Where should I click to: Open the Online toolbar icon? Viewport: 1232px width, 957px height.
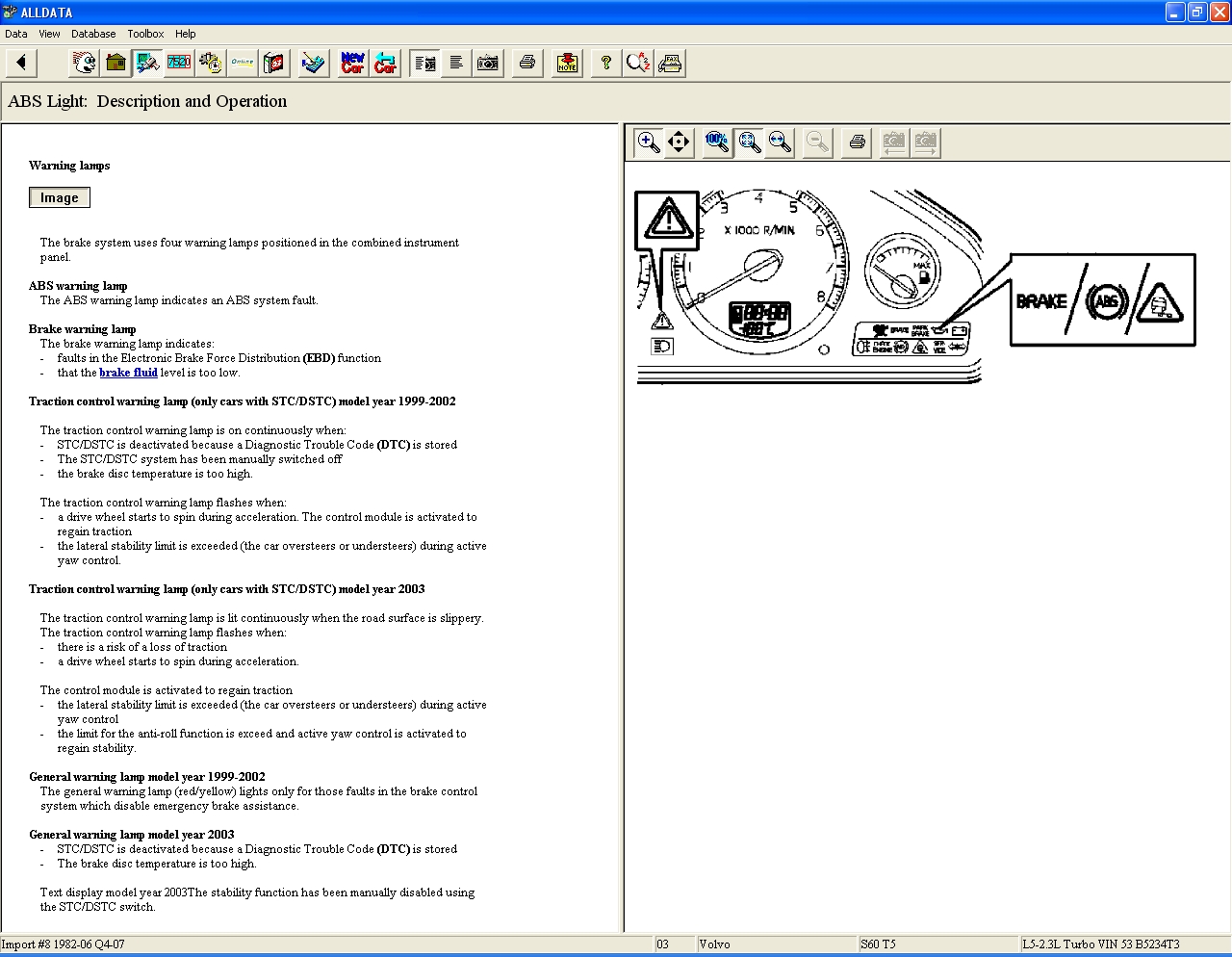tap(243, 64)
